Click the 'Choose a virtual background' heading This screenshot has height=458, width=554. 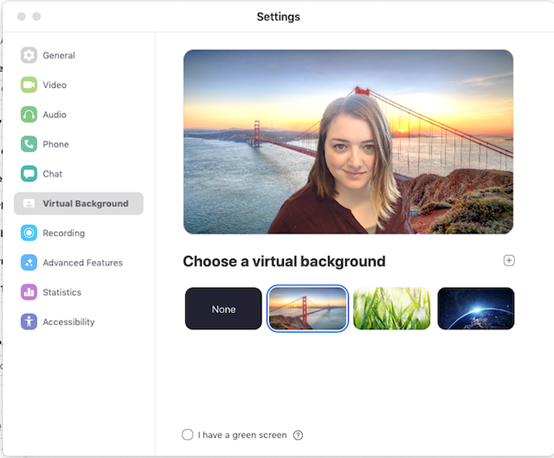(x=284, y=262)
